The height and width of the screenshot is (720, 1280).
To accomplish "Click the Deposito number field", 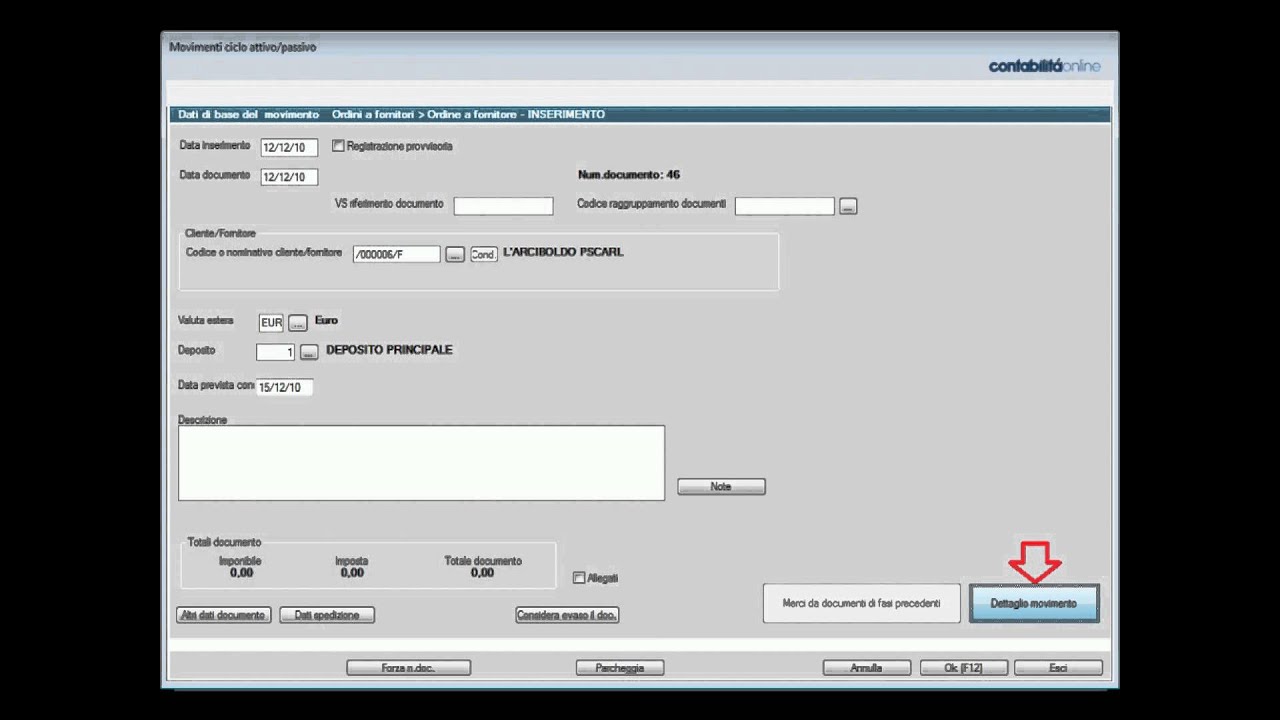I will tap(276, 352).
